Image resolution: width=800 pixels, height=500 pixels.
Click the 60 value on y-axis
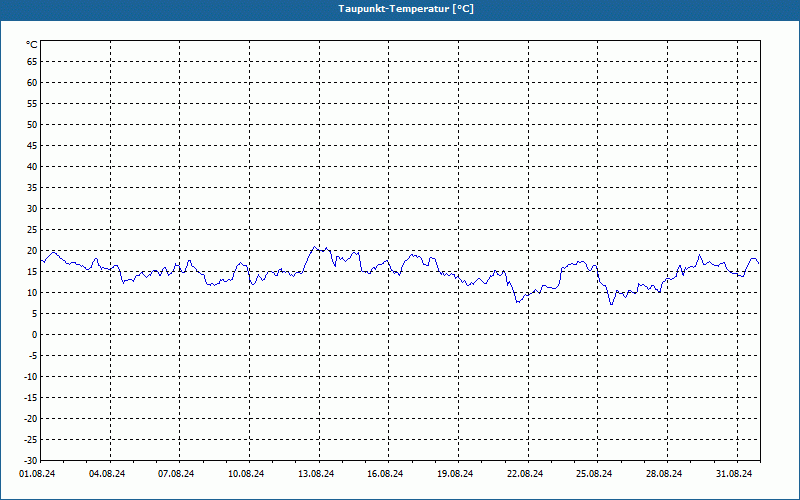coord(32,83)
